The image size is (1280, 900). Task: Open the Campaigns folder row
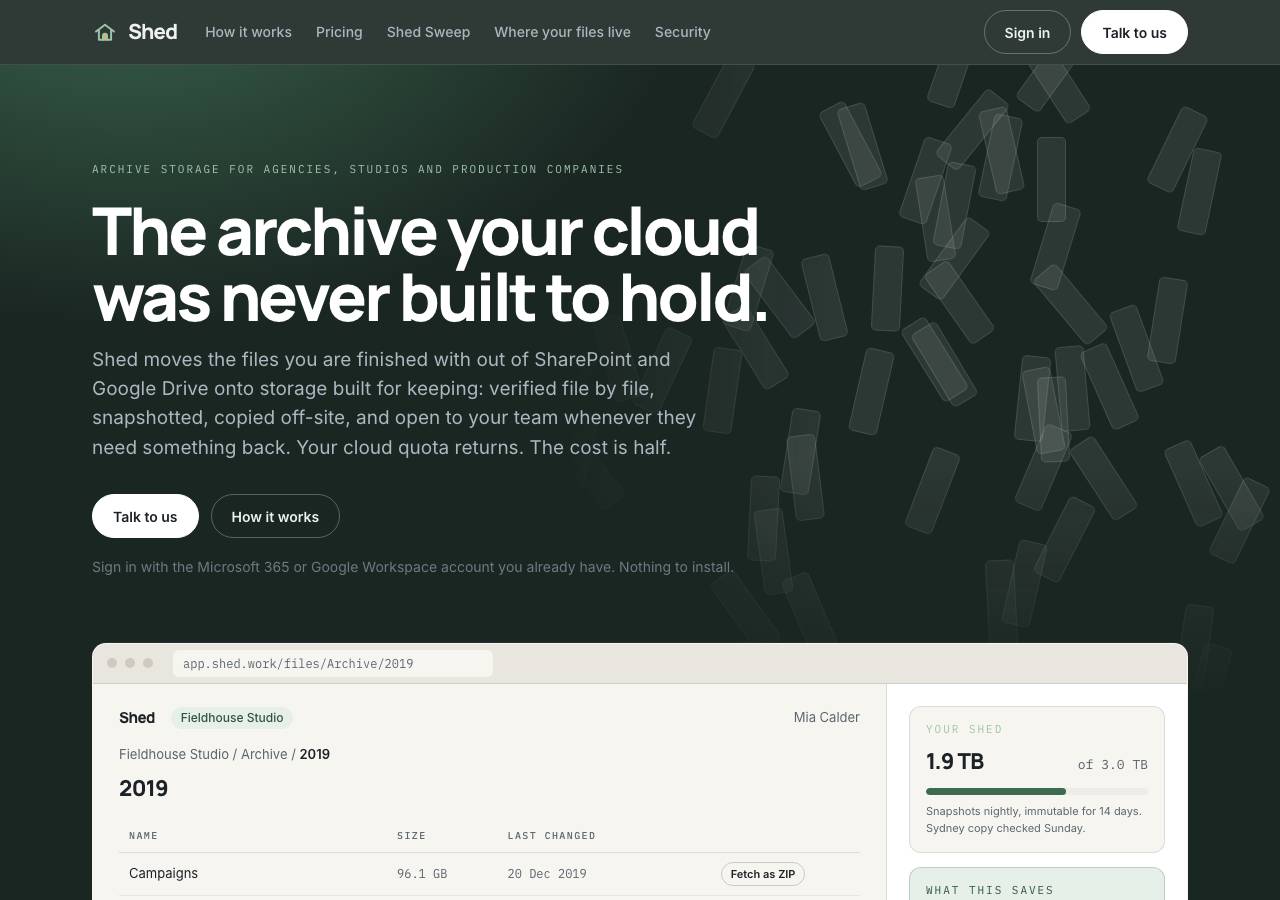pos(489,874)
